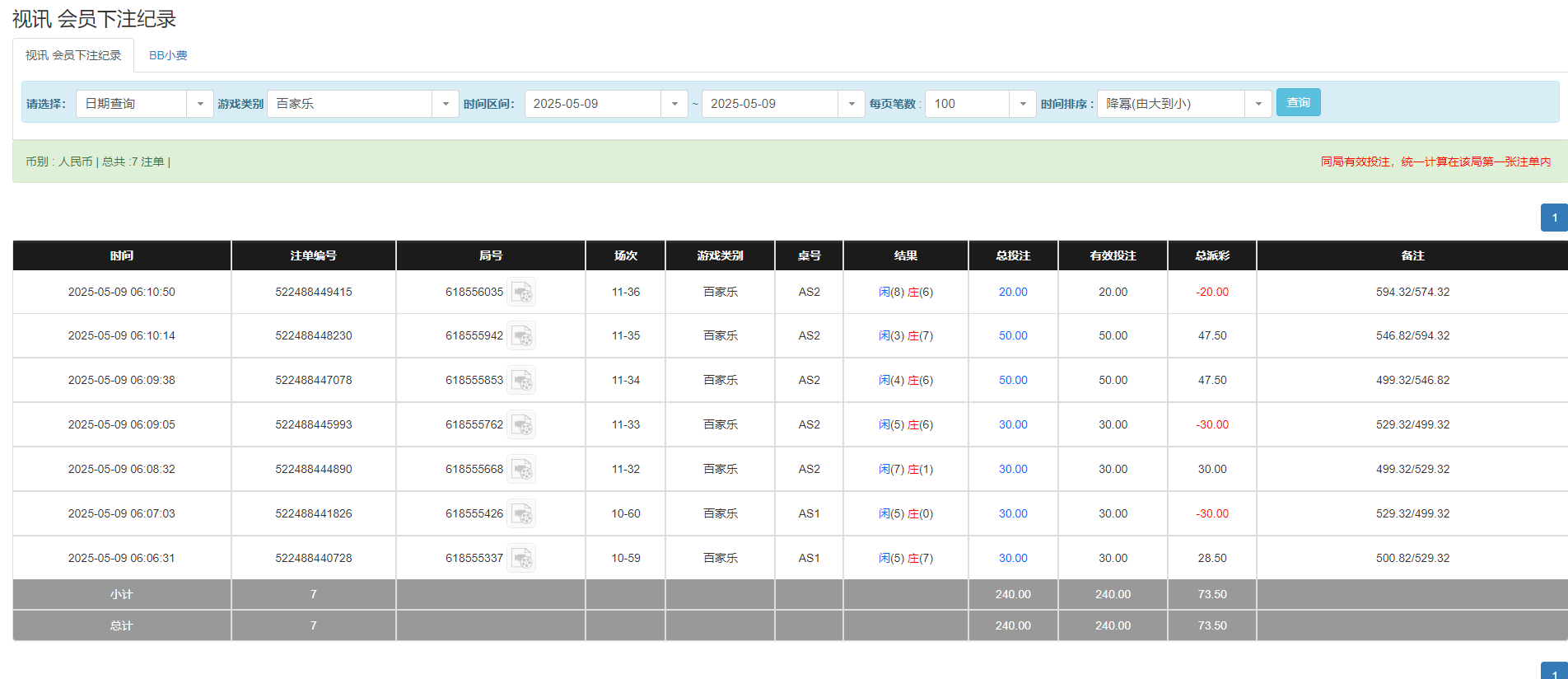Click the 闲(8) 庄(6) result link

click(905, 293)
